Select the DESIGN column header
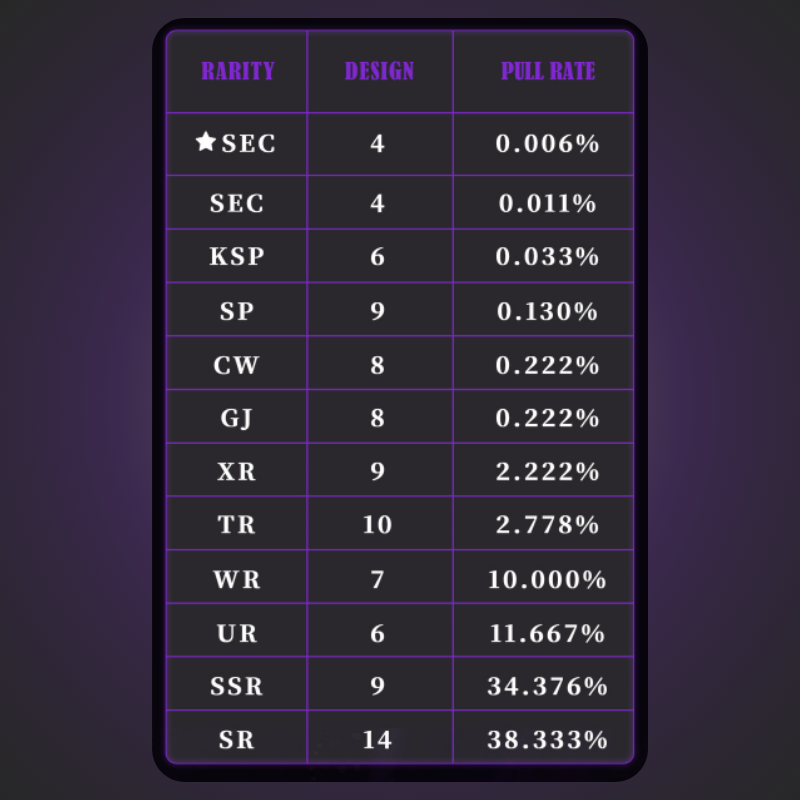Screen dimensions: 800x800 (379, 71)
